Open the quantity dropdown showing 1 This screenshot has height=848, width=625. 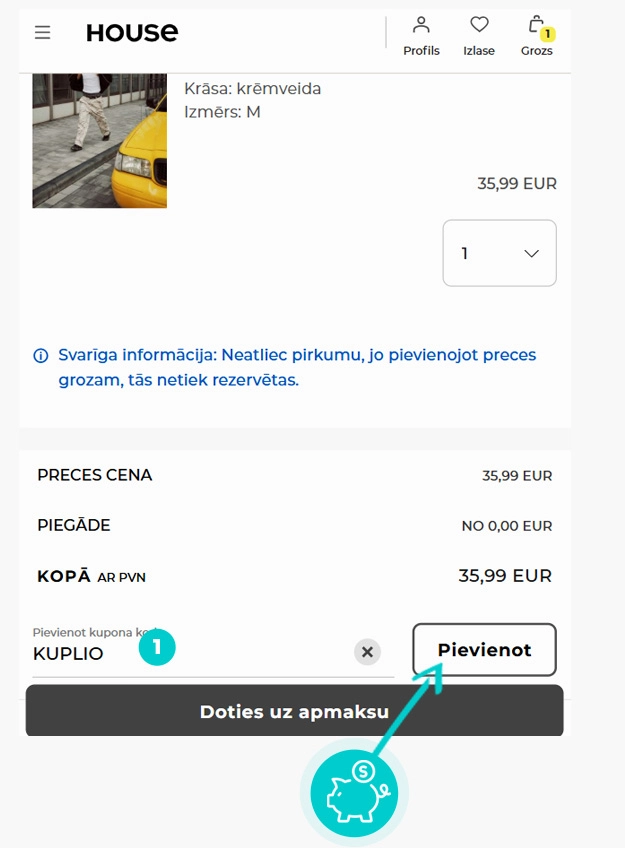[x=499, y=253]
